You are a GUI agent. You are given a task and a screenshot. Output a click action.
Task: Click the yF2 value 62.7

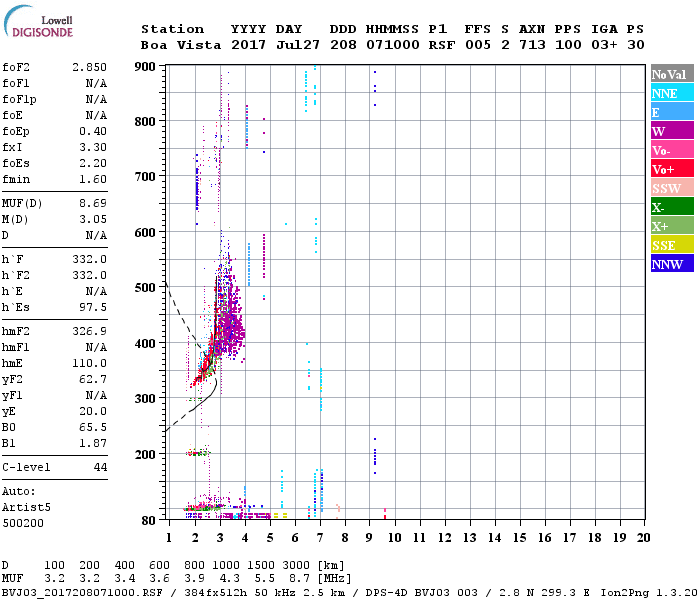click(x=93, y=379)
